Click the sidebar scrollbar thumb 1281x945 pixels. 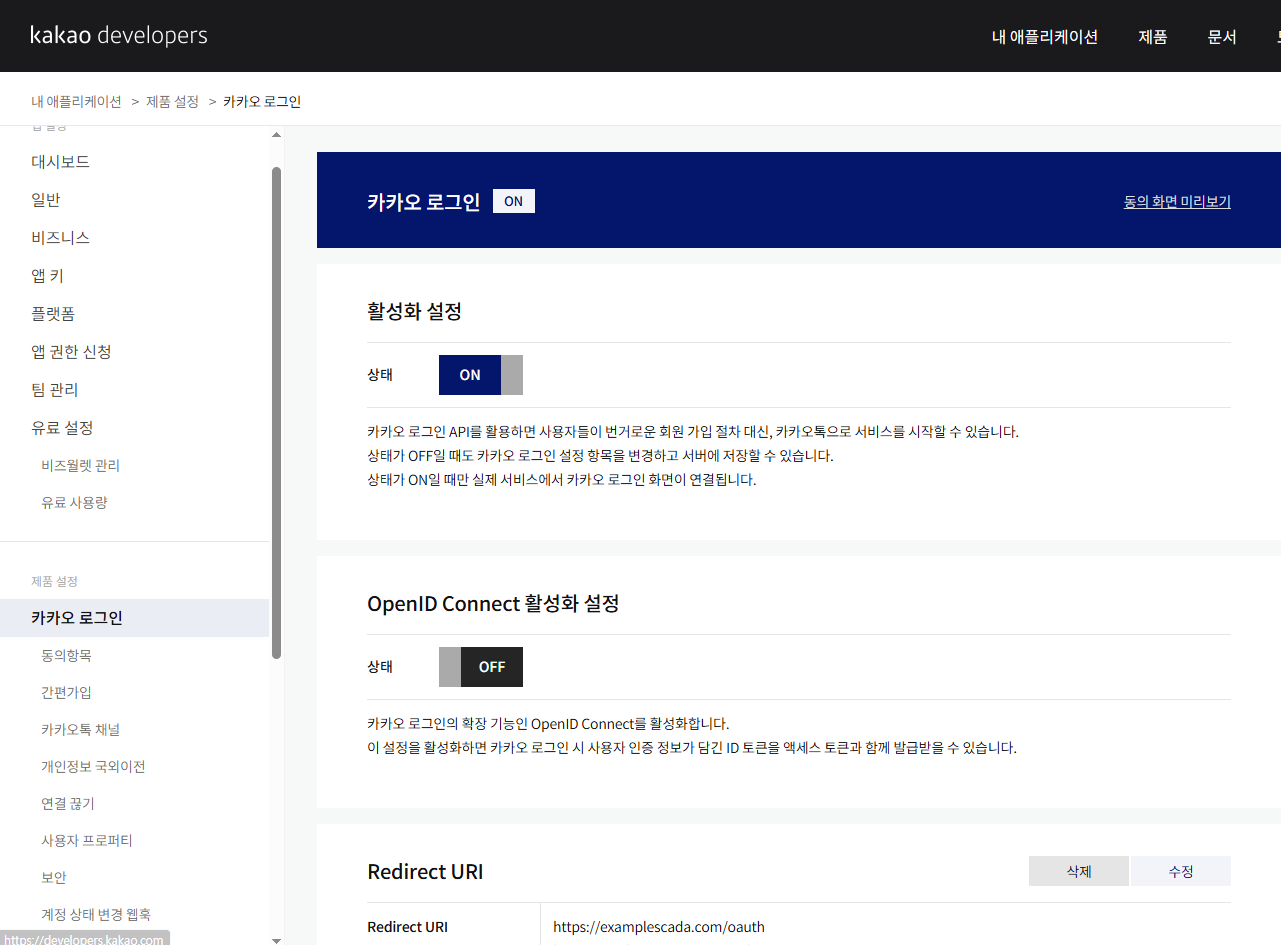point(277,413)
